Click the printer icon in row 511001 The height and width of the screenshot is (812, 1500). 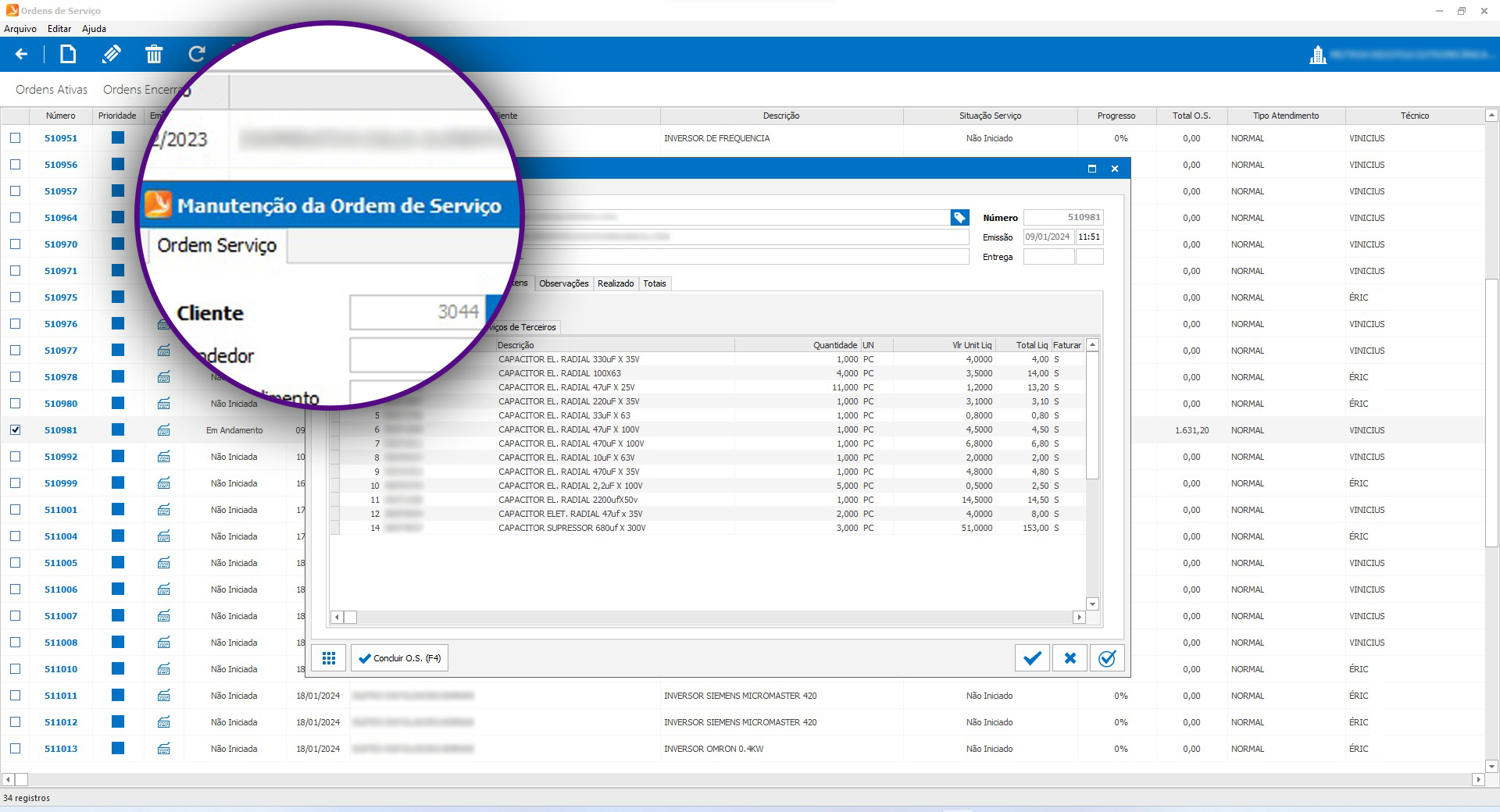(164, 510)
